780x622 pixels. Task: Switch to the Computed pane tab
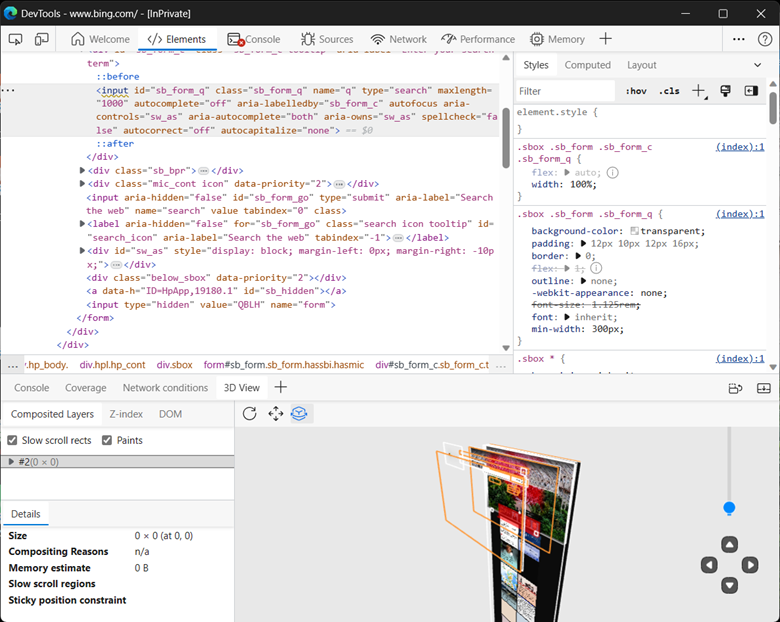[x=587, y=65]
